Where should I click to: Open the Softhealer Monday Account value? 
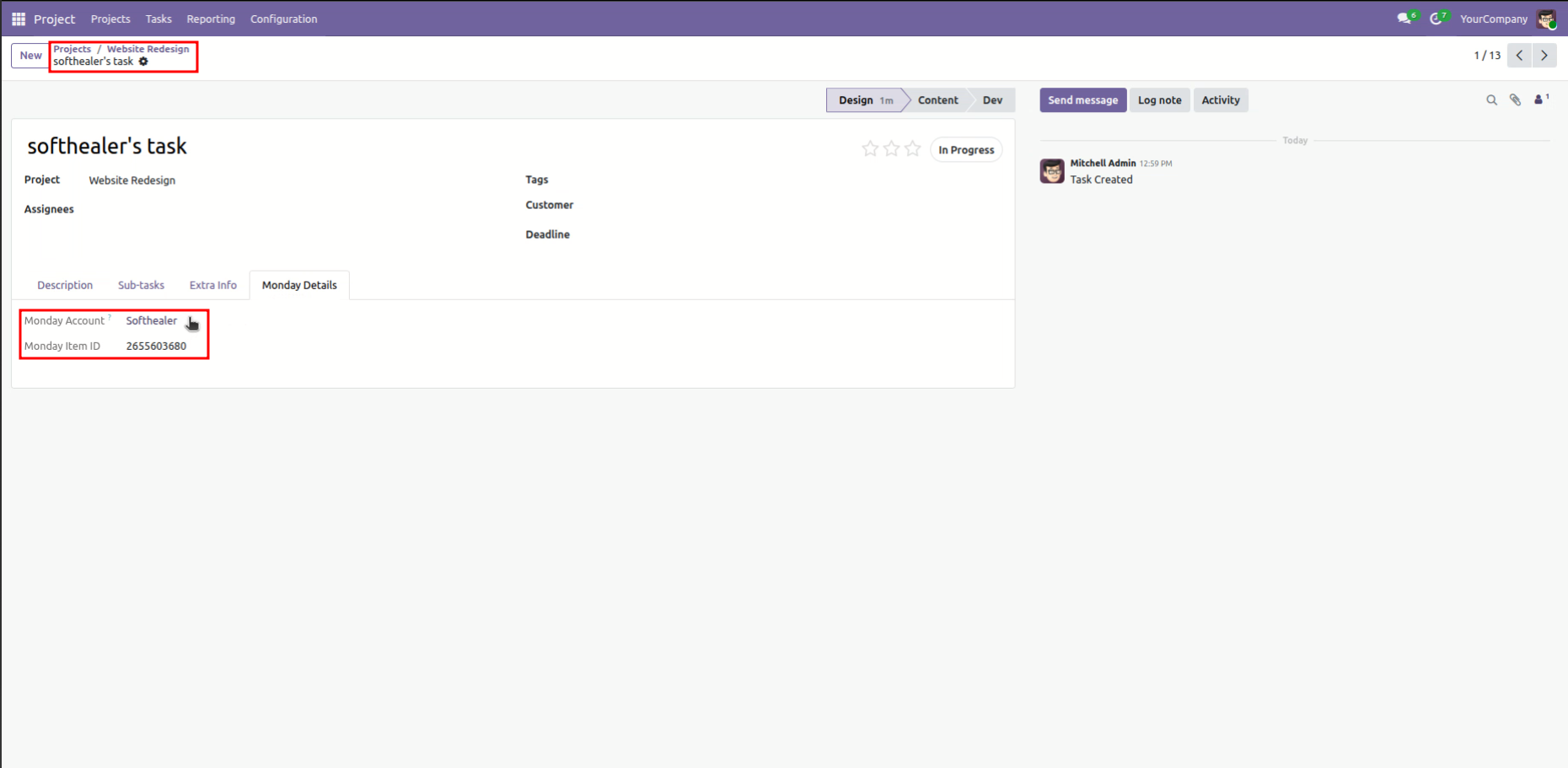tap(152, 320)
